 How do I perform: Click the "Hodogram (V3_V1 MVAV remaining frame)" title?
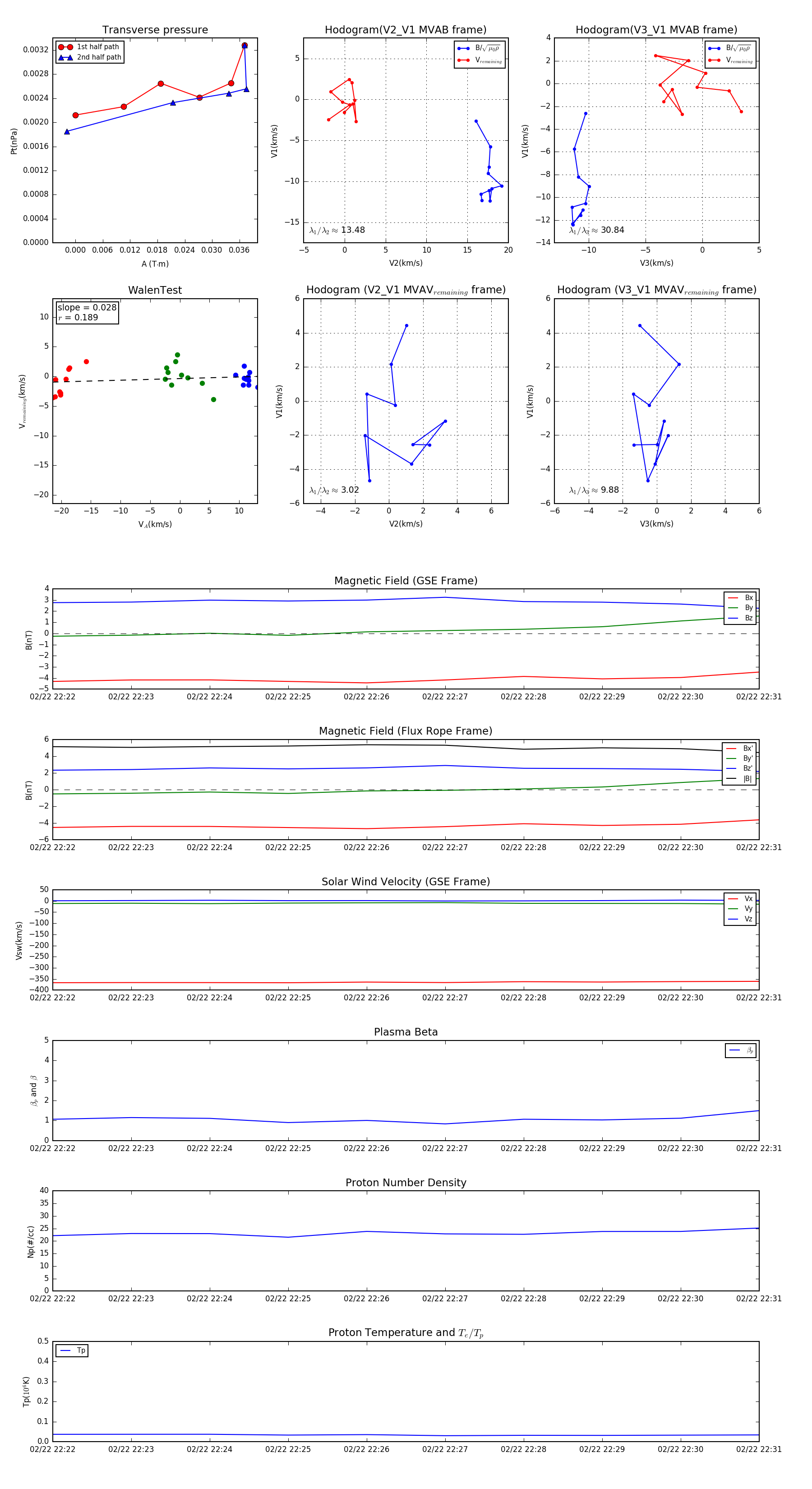pyautogui.click(x=656, y=290)
